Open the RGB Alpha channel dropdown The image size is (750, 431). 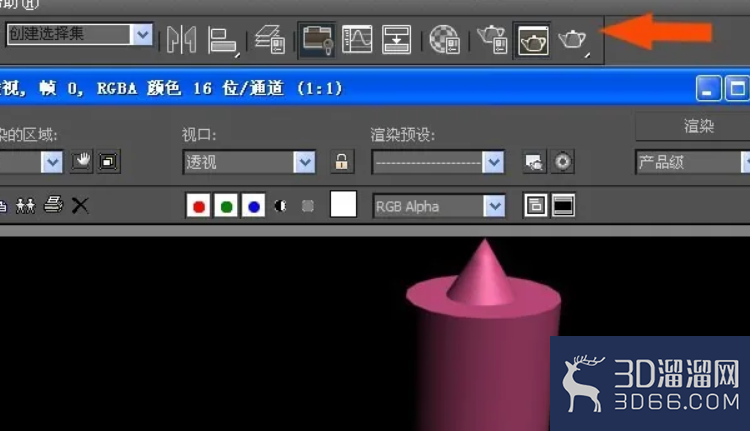point(439,206)
